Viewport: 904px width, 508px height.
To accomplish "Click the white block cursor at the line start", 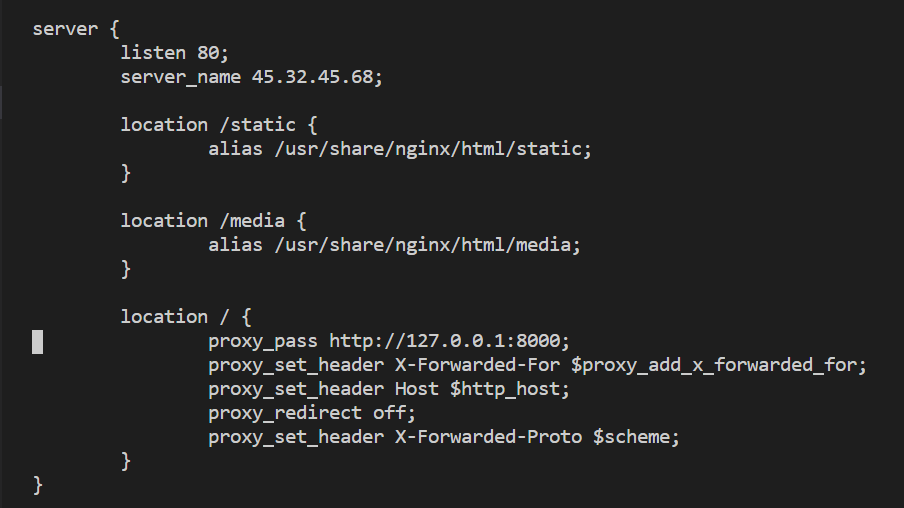I will click(37, 342).
